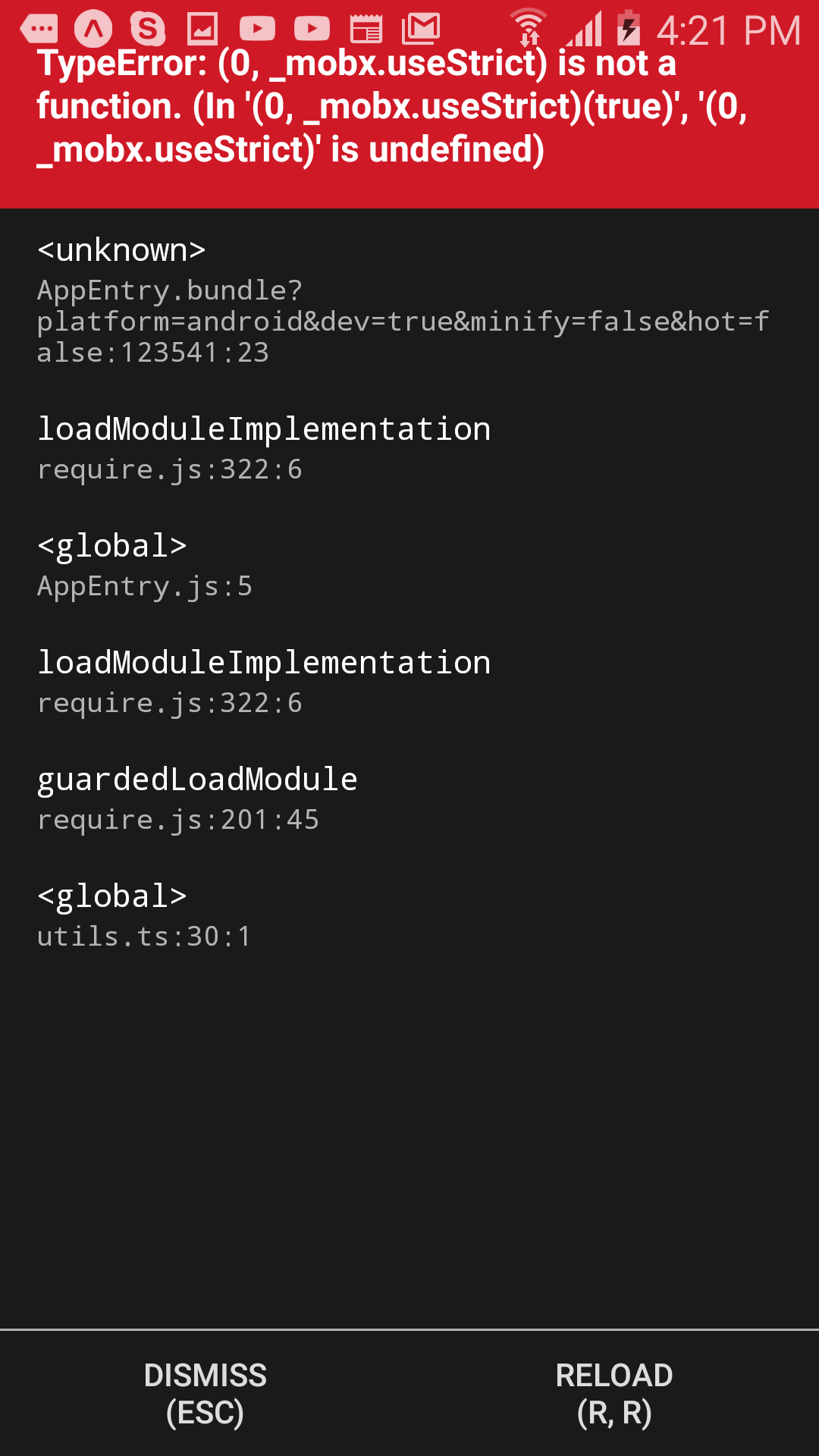Open the AppEntry.js:5 global frame
This screenshot has height=1456, width=819.
(146, 565)
